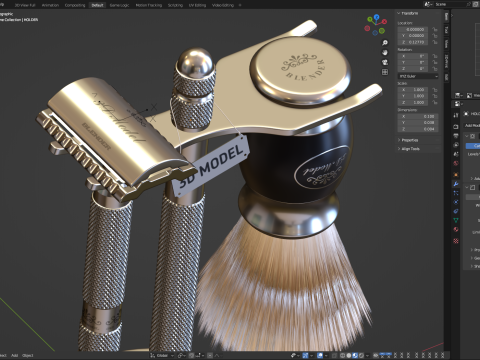Select solid viewport shading mode
The image size is (480, 360).
pyautogui.click(x=349, y=355)
